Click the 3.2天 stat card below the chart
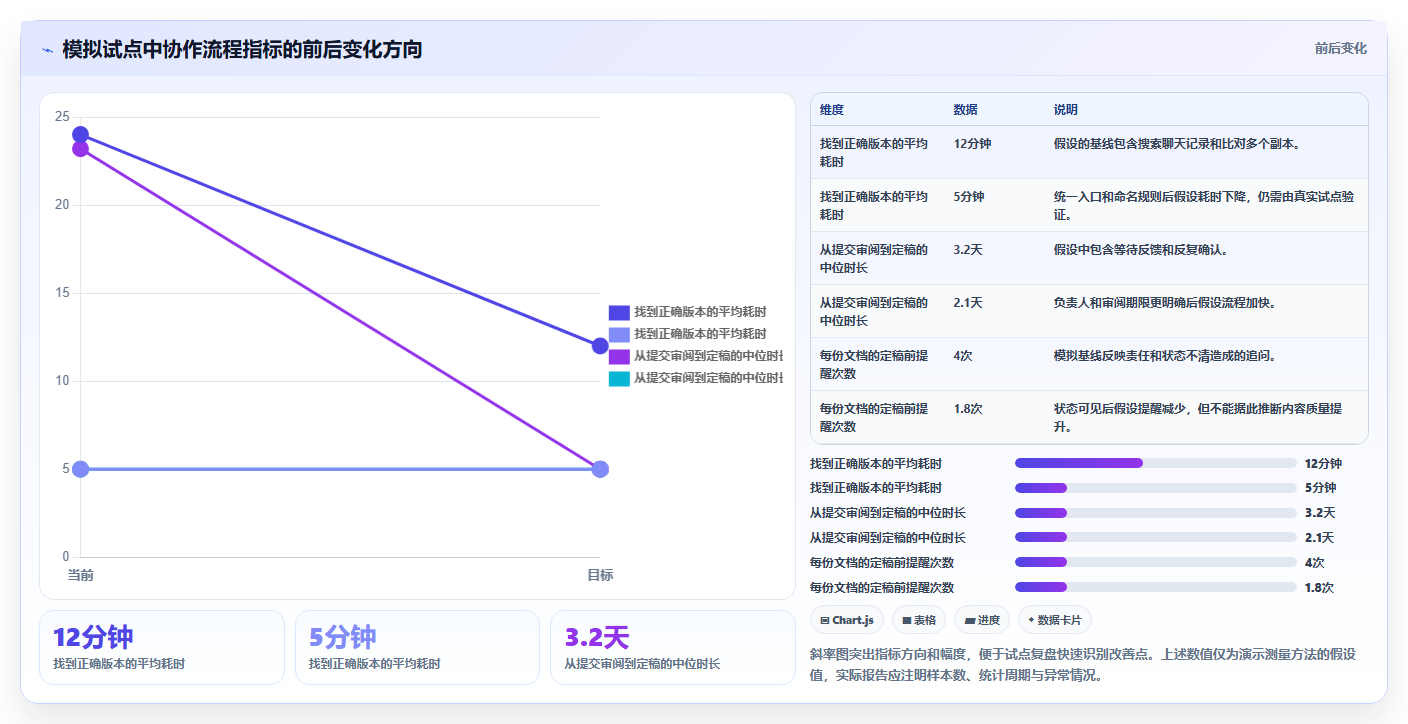The image size is (1408, 724). click(x=672, y=648)
